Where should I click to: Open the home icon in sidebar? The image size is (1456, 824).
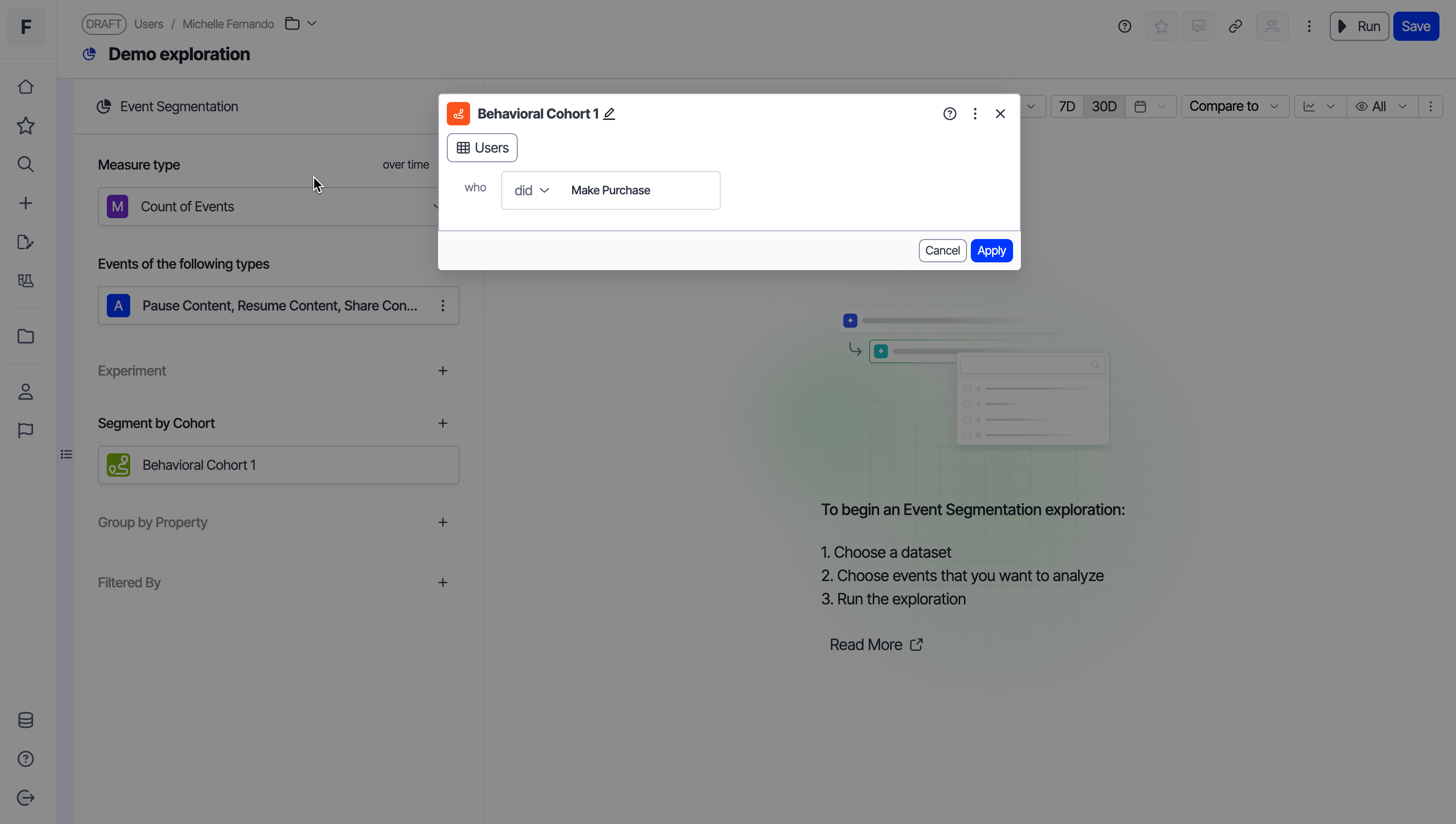pos(25,87)
